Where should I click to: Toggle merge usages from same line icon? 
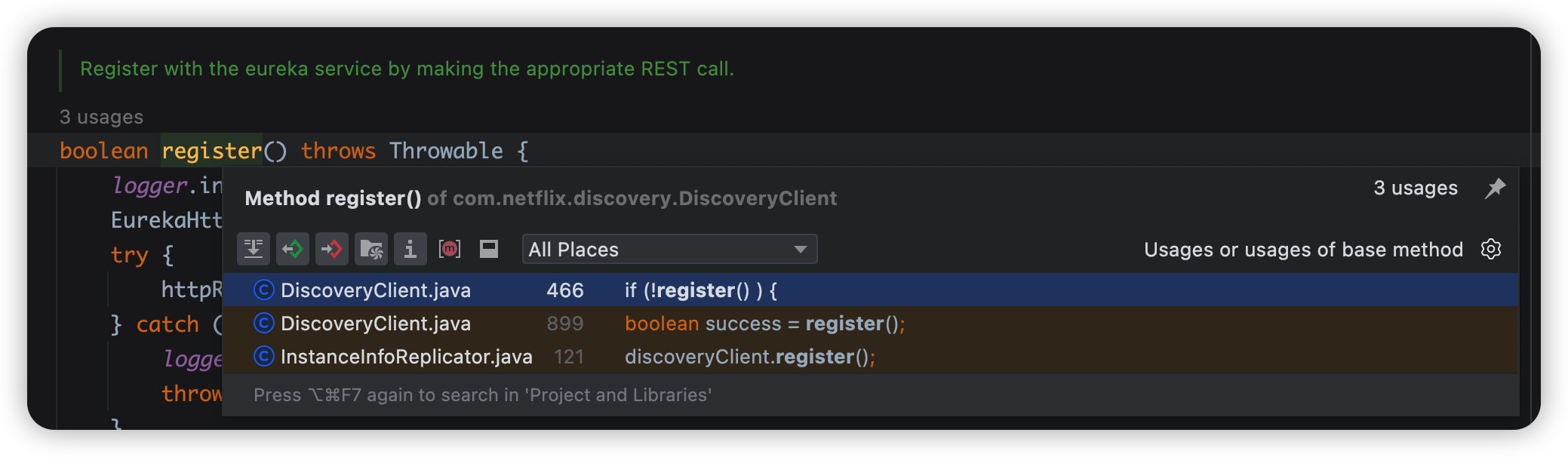point(254,249)
